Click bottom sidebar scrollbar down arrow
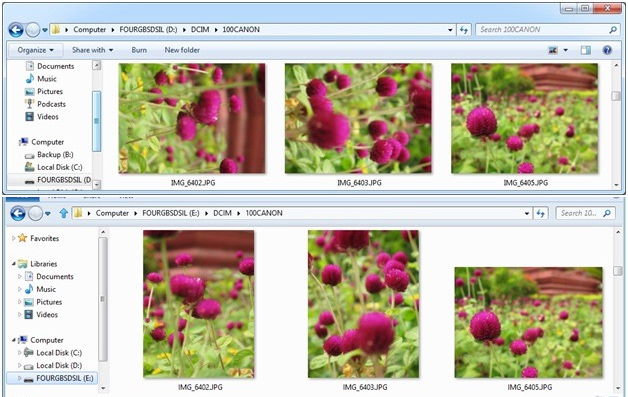628x397 pixels. pyautogui.click(x=103, y=388)
